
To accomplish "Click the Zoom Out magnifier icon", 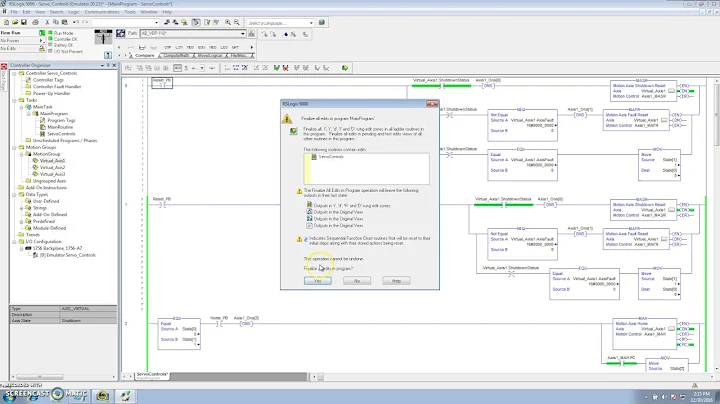I will pyautogui.click(x=237, y=22).
